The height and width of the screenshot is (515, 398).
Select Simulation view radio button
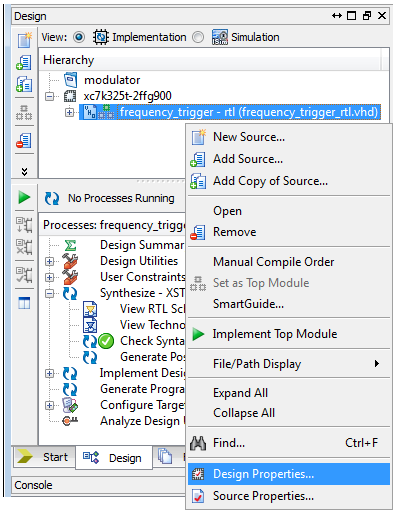[198, 37]
